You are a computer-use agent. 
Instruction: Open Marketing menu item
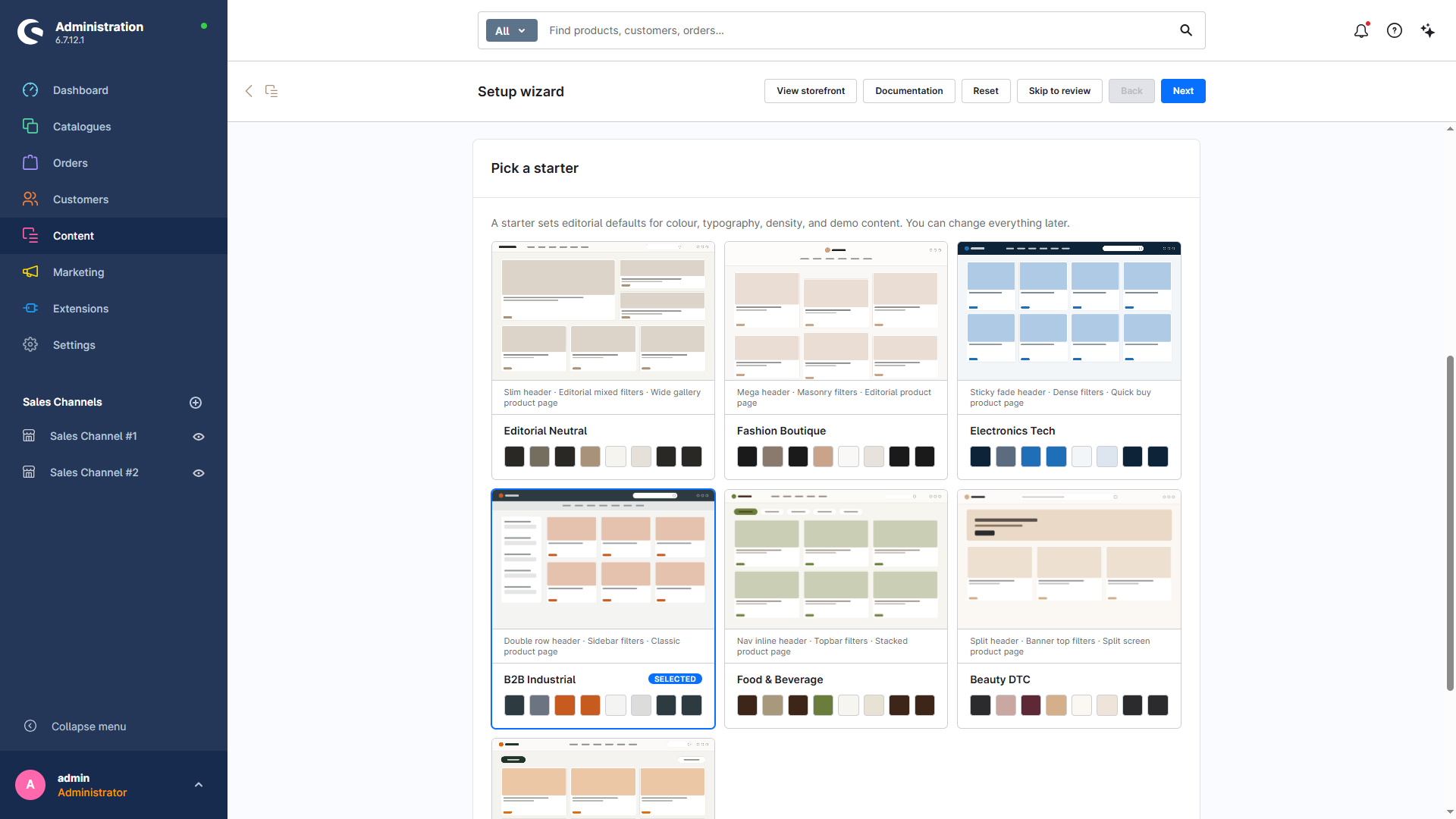pyautogui.click(x=114, y=272)
